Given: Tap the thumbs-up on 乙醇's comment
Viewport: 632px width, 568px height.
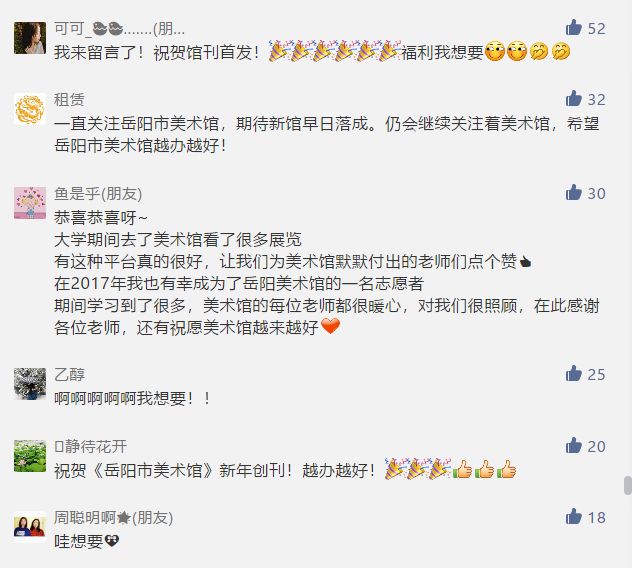Looking at the screenshot, I should pyautogui.click(x=573, y=374).
